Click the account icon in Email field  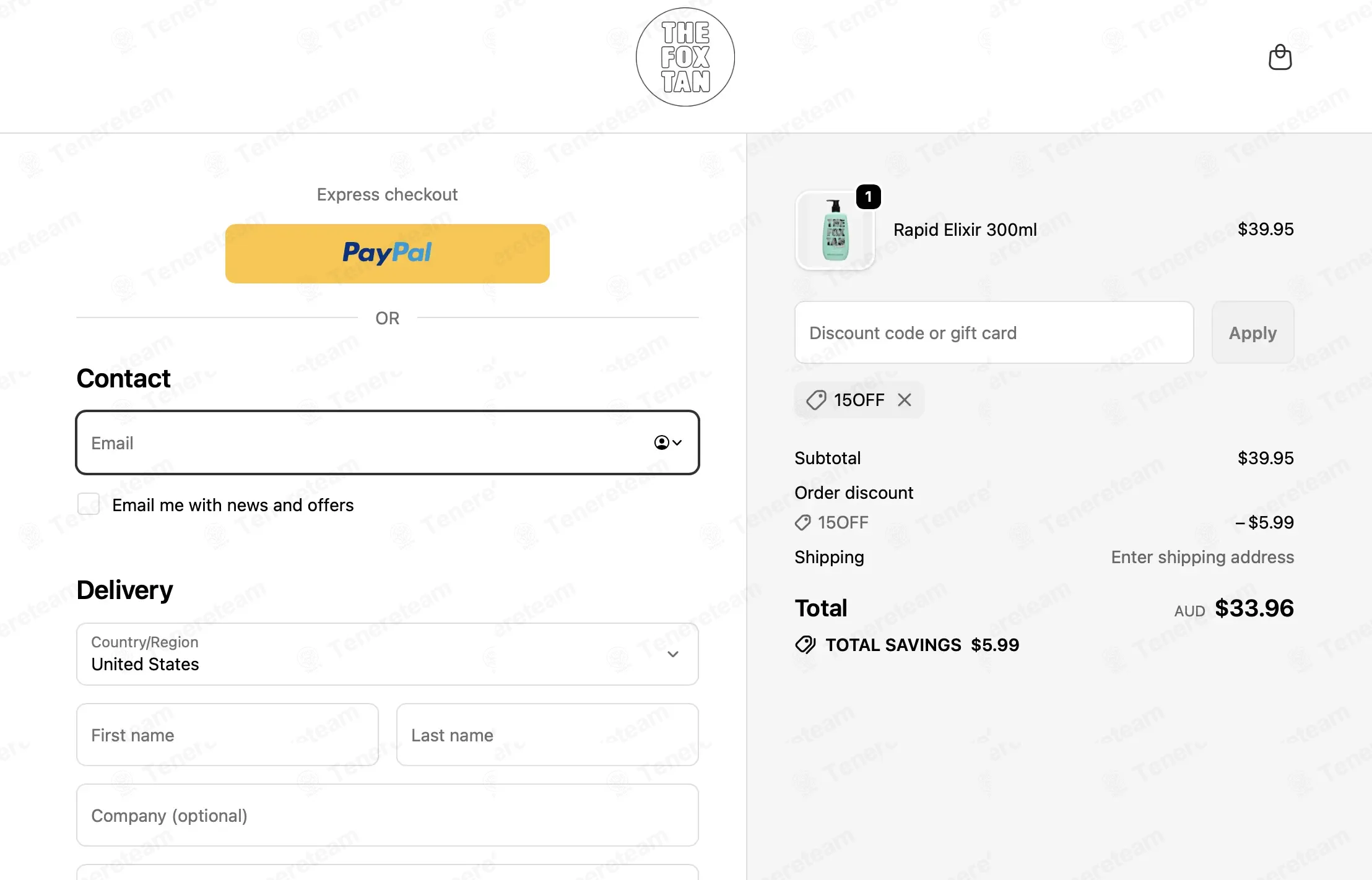661,442
